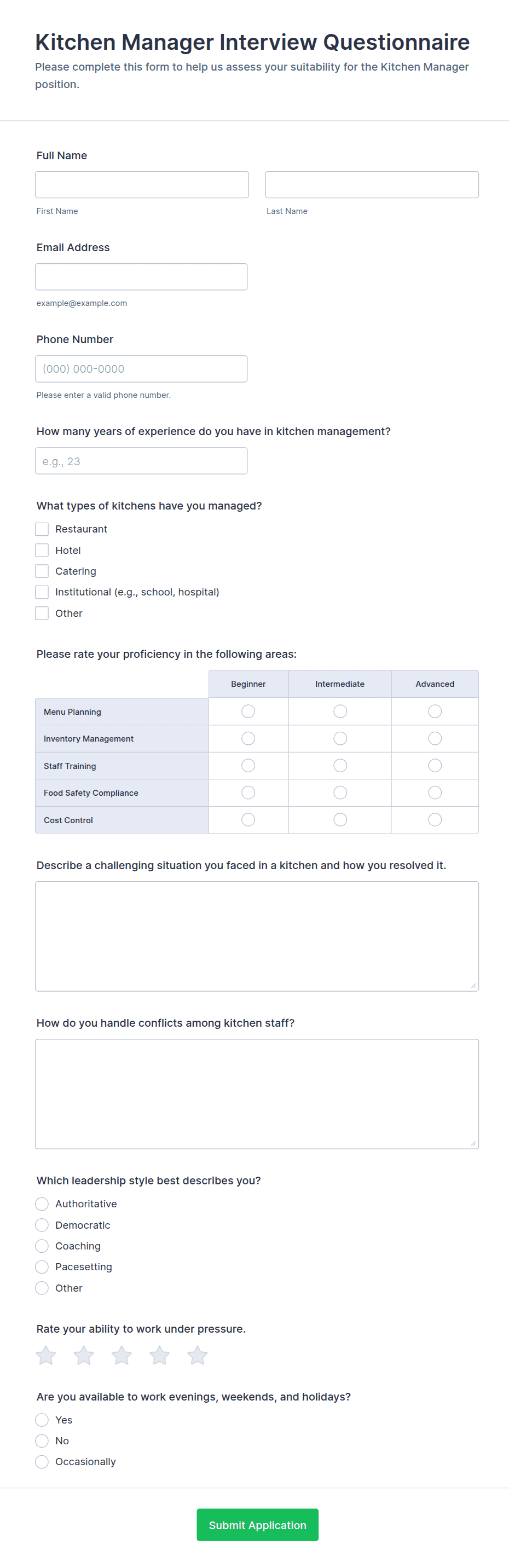Select Occasionally for availability
The width and height of the screenshot is (509, 1568).
(x=42, y=1461)
